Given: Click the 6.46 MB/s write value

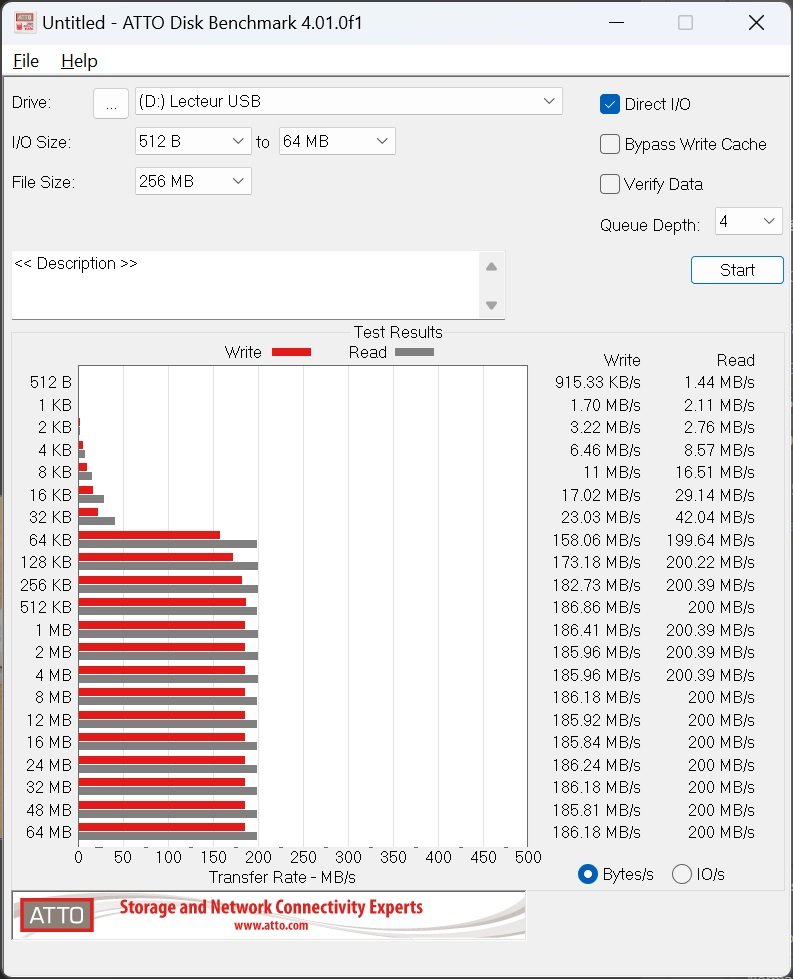Looking at the screenshot, I should 605,450.
